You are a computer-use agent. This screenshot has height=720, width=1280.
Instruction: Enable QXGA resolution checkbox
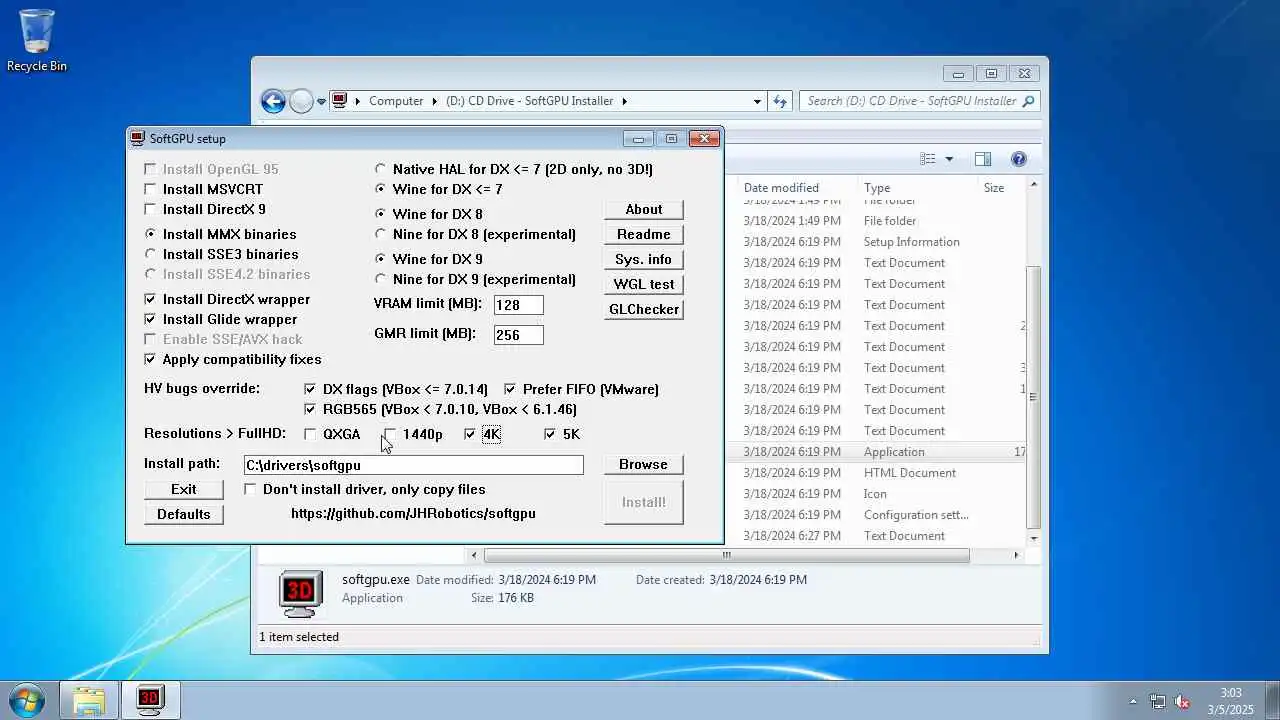click(310, 434)
